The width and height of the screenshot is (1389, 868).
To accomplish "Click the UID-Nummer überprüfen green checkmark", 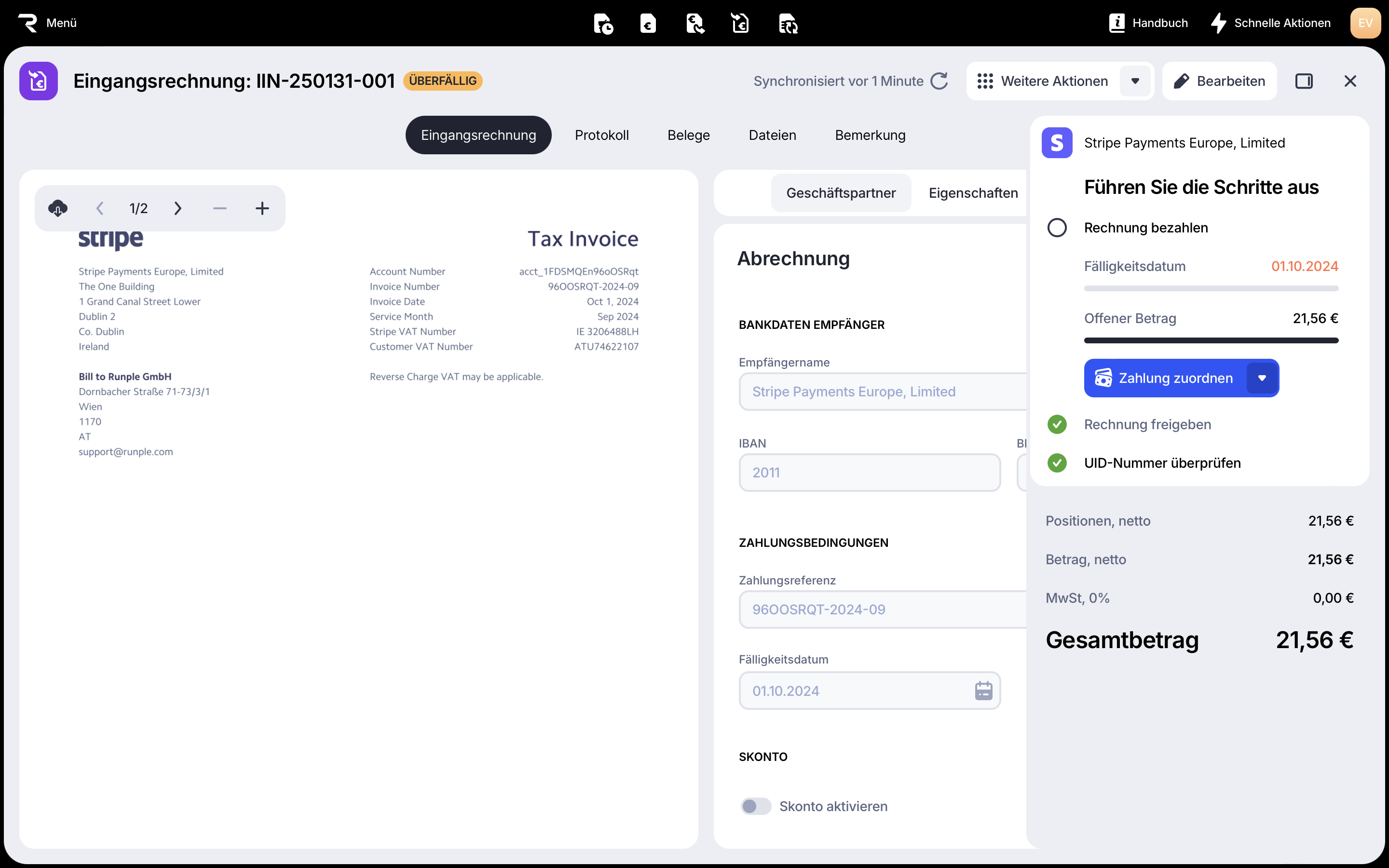I will [1057, 463].
